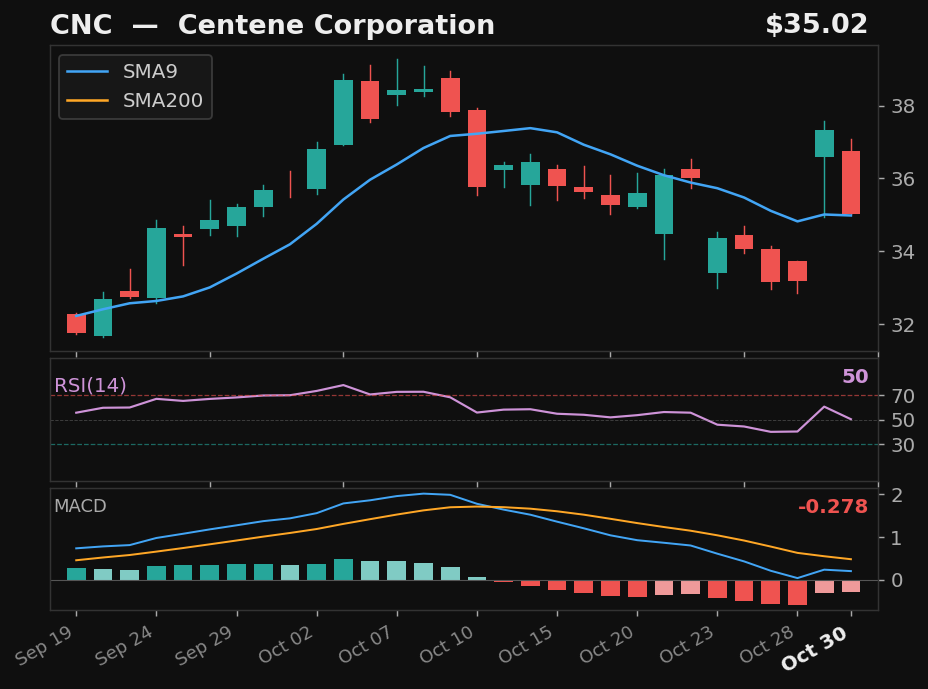Click the Oct 15 date label
The height and width of the screenshot is (689, 928).
(x=526, y=644)
